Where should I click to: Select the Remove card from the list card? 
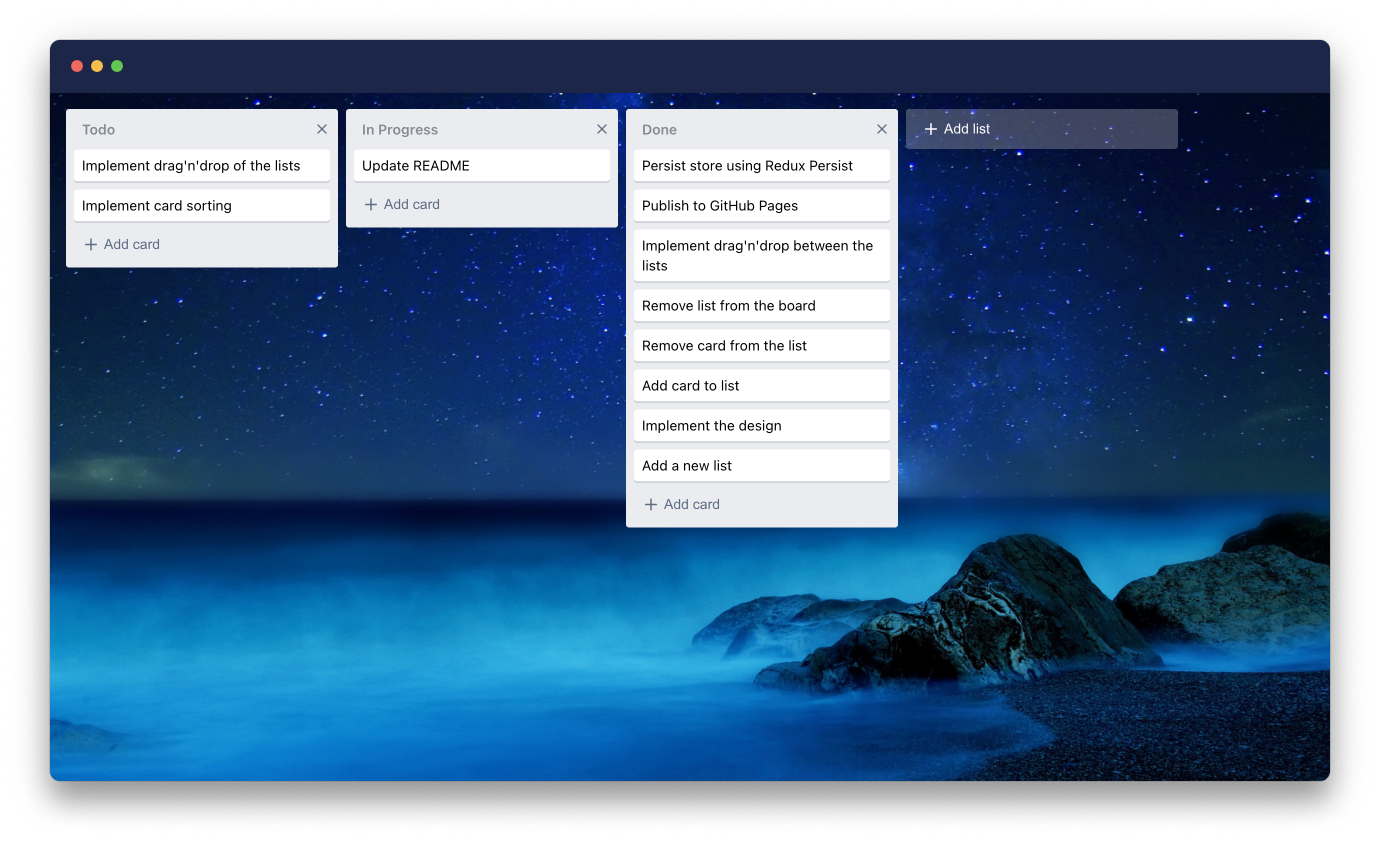pos(761,345)
